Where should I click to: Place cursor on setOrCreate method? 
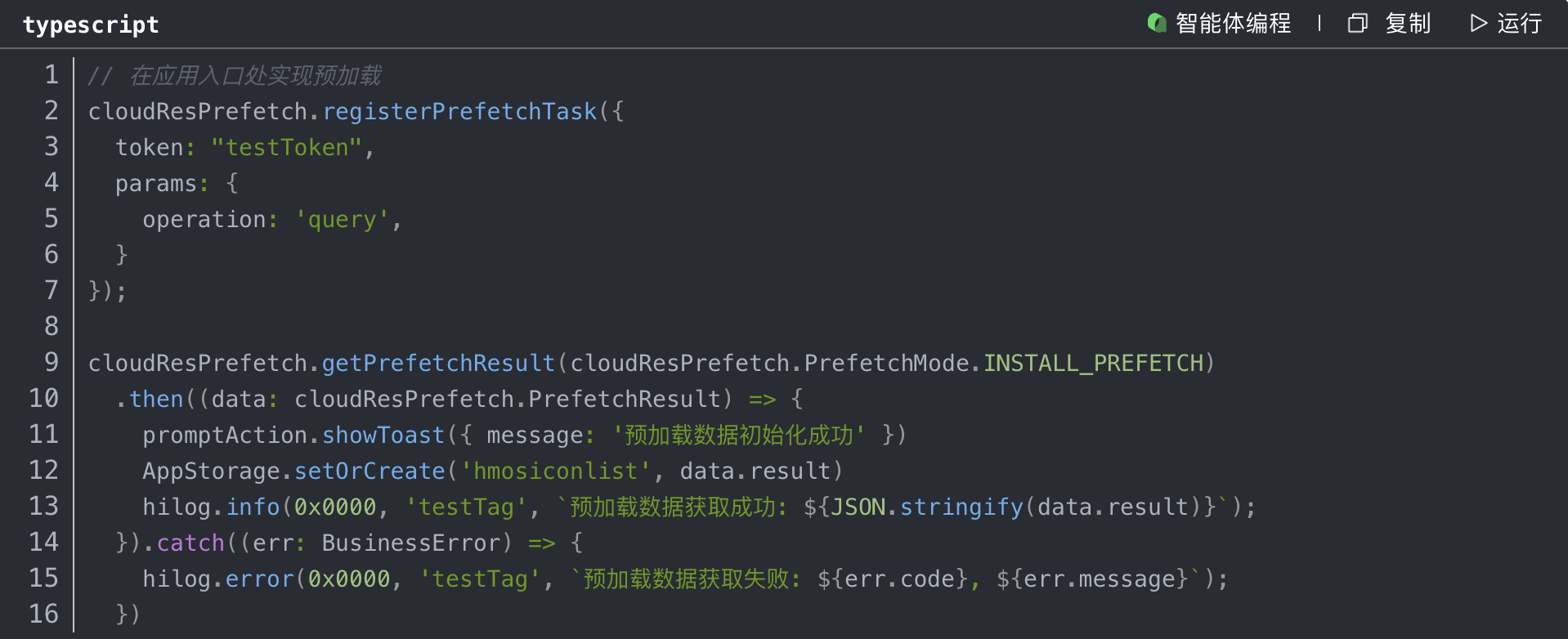[370, 471]
